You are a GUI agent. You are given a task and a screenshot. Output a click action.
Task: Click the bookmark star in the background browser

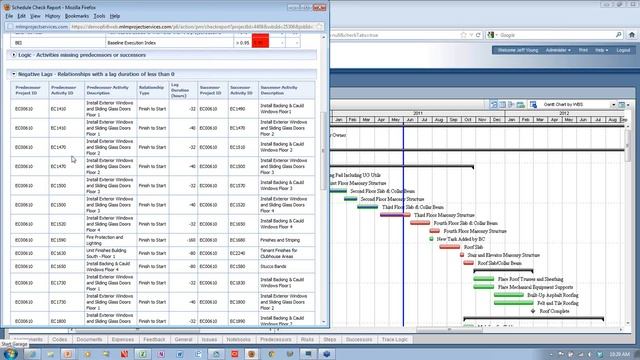click(x=463, y=35)
